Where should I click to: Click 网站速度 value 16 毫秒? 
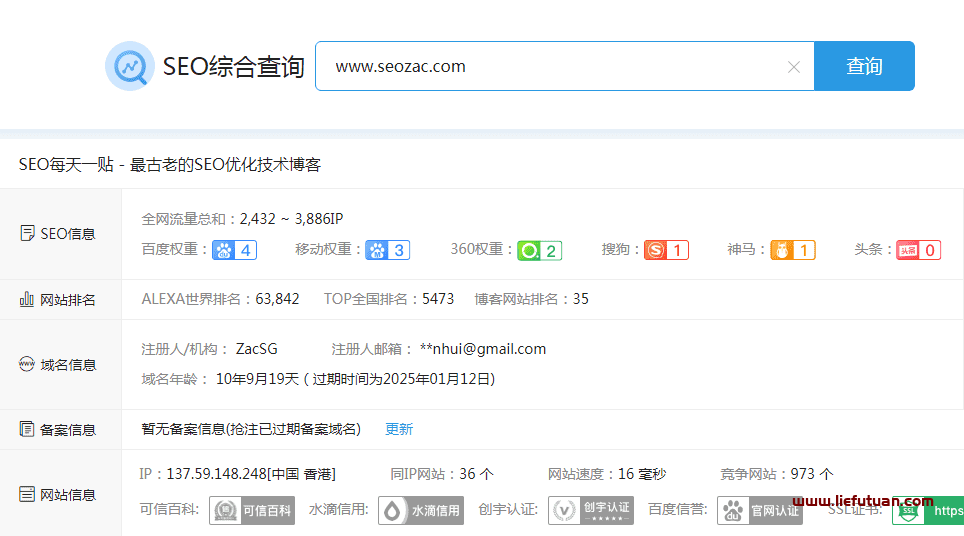(x=642, y=474)
